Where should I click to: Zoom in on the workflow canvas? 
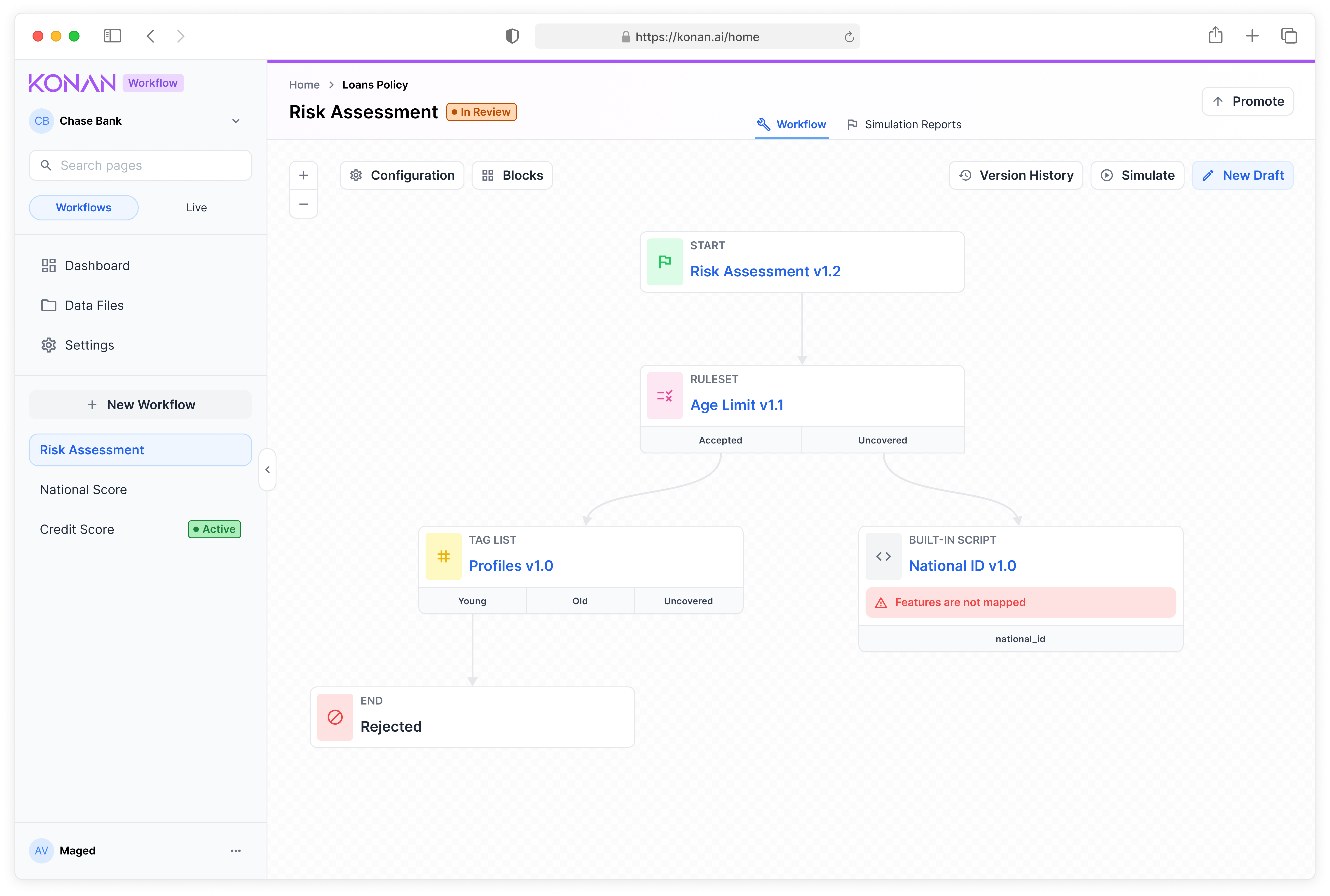click(x=304, y=175)
